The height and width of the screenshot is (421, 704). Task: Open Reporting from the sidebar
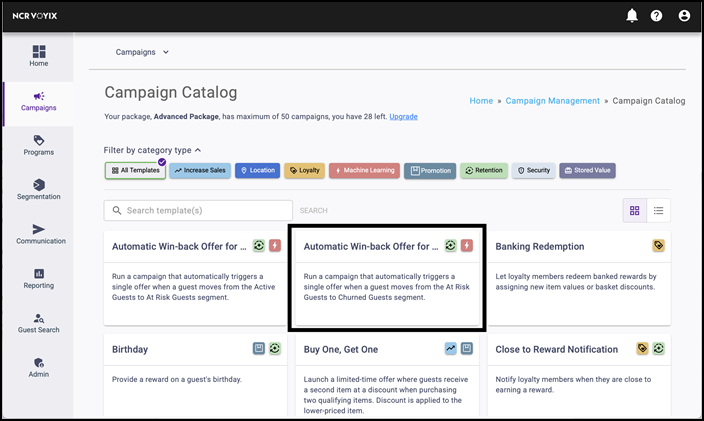(38, 278)
